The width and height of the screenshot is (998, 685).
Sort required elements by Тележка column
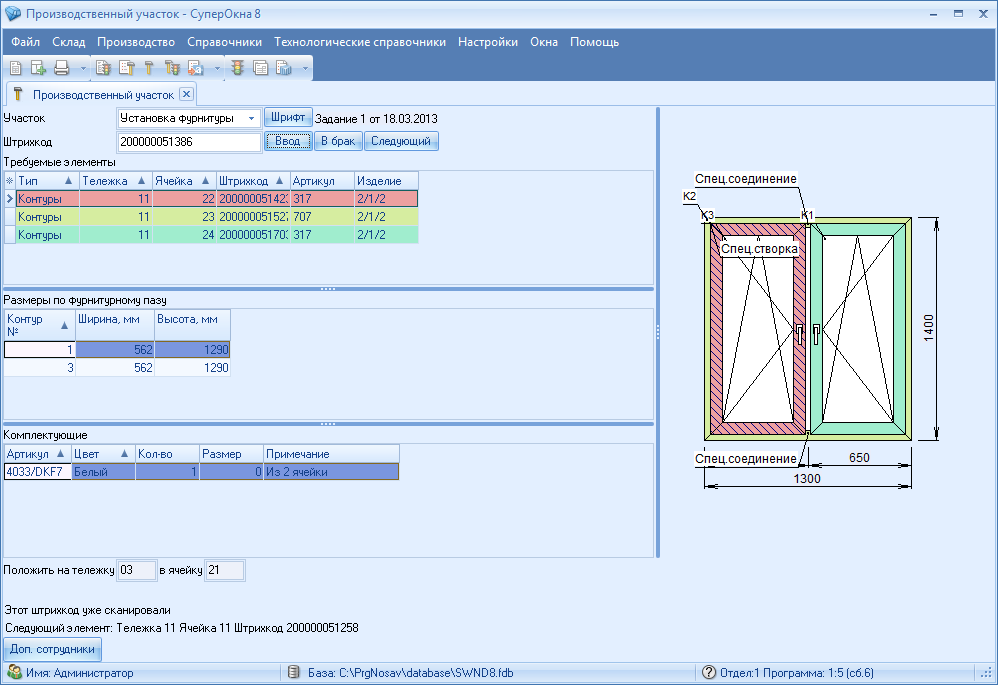[115, 181]
